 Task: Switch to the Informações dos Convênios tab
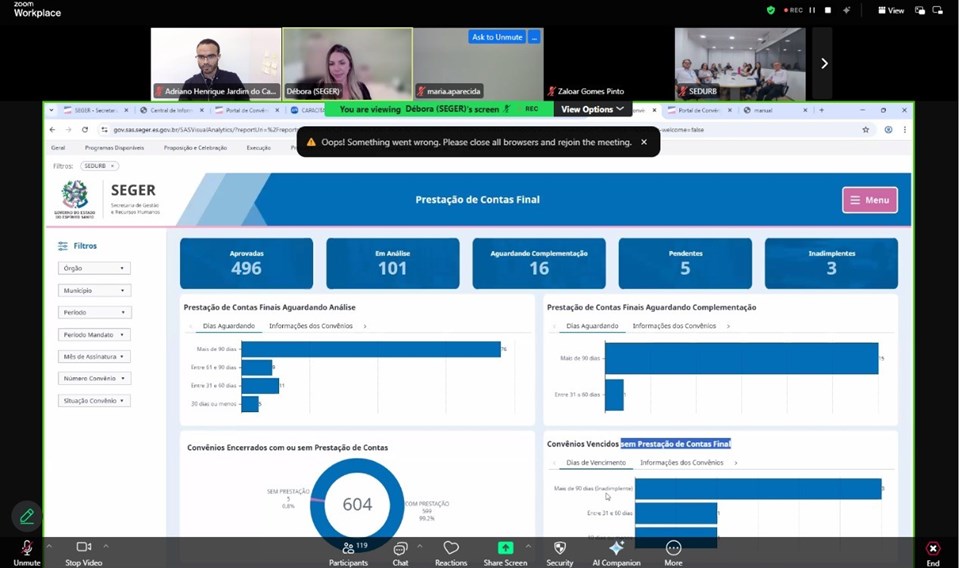[x=310, y=326]
